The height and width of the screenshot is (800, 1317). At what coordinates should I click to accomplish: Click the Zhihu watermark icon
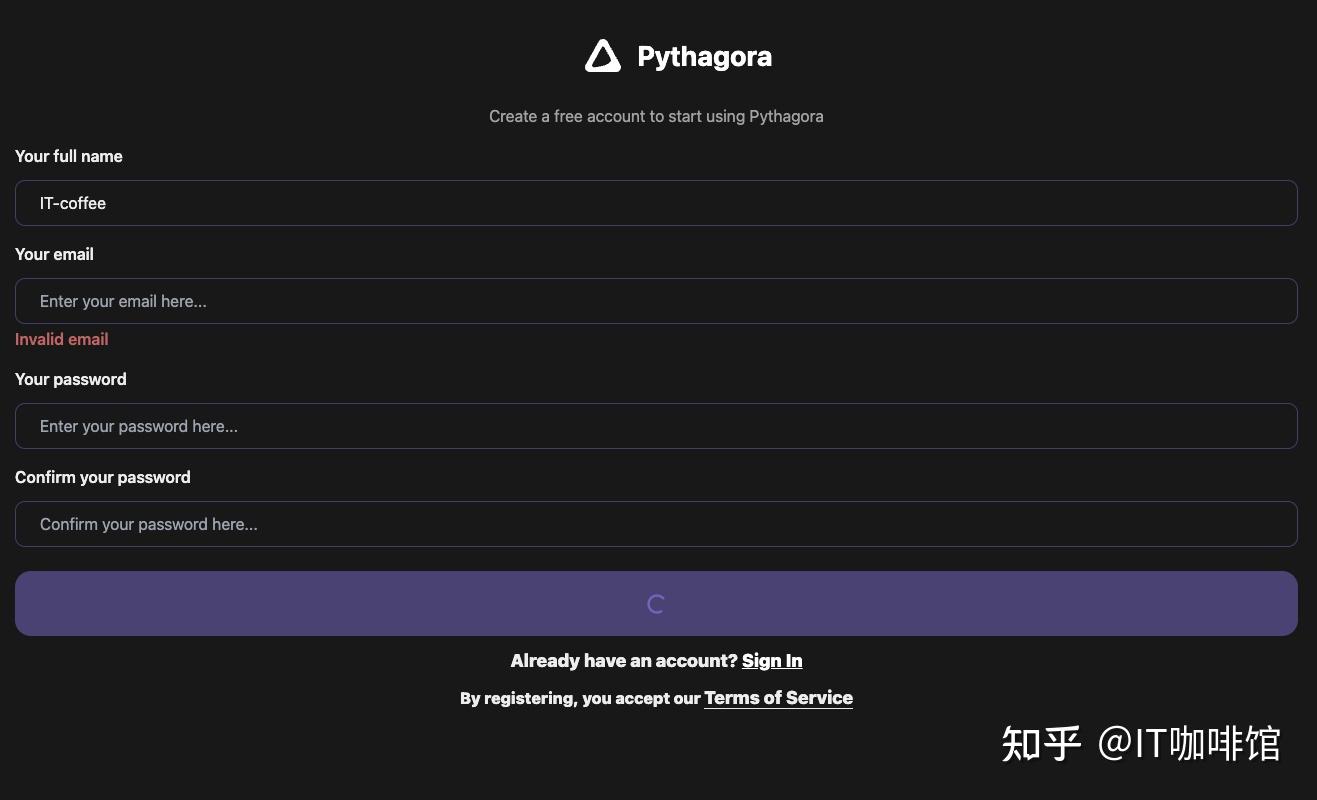1041,743
